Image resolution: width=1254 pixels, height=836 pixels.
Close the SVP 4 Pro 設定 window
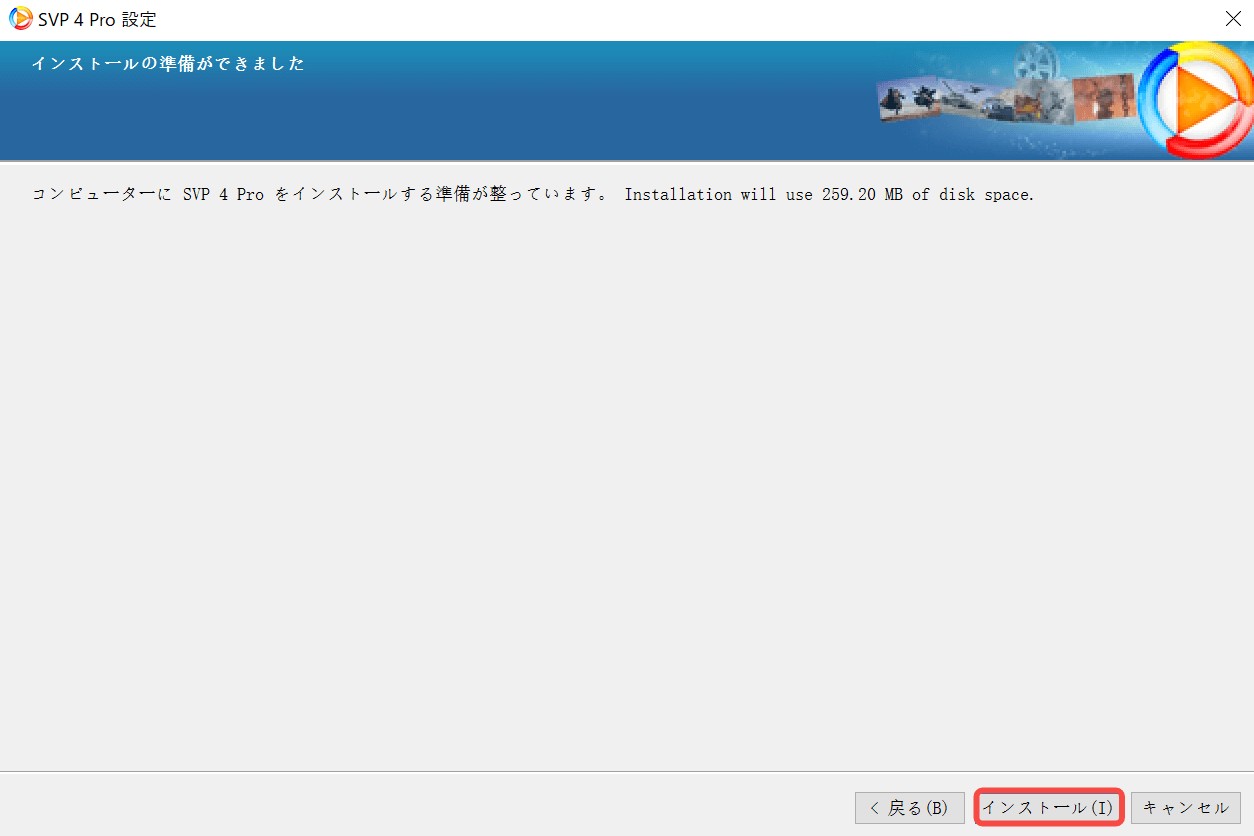tap(1232, 19)
